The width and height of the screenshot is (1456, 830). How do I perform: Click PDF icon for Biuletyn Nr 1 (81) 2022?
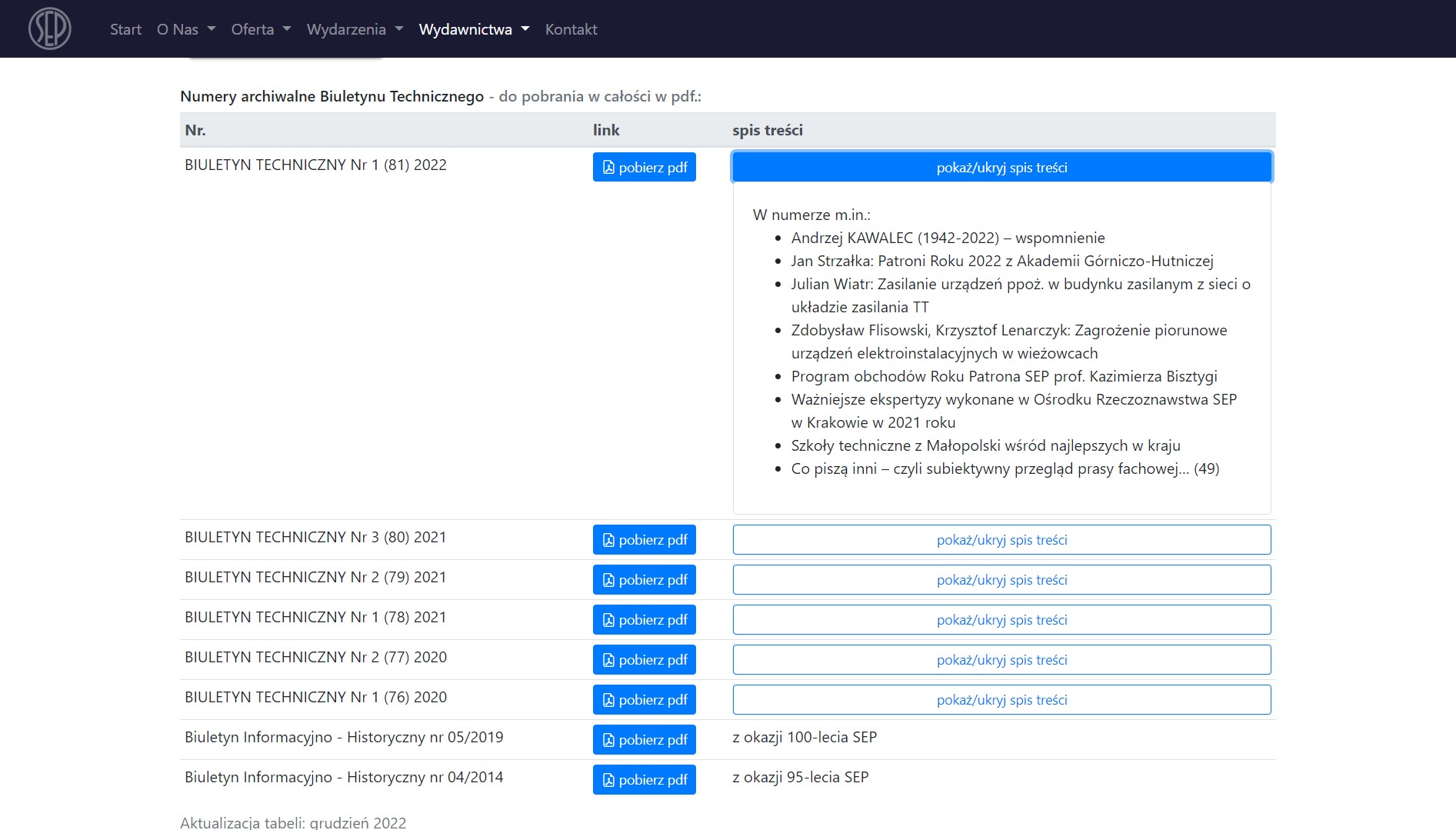tap(608, 168)
